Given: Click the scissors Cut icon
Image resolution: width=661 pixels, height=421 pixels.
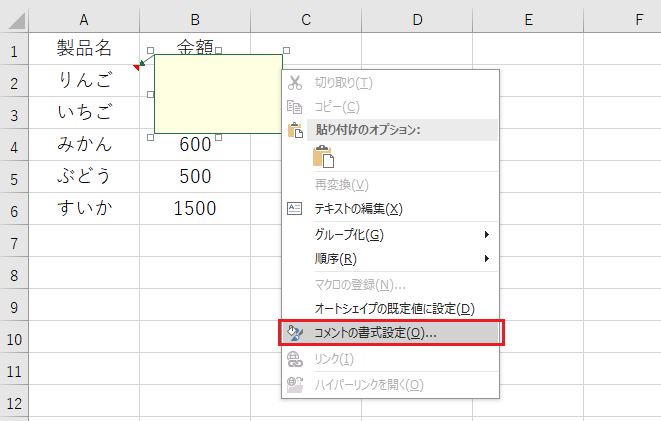Looking at the screenshot, I should 295,83.
